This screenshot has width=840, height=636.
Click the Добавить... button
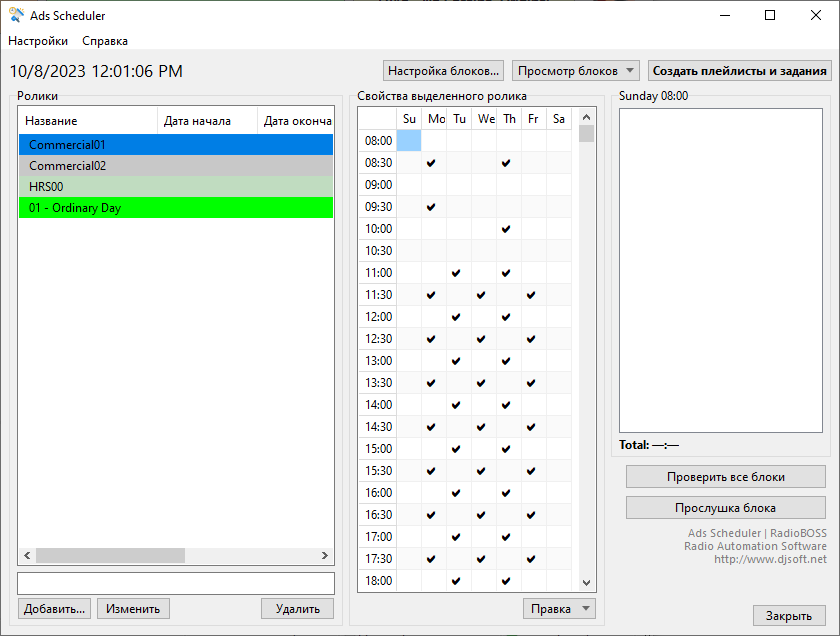coord(54,609)
